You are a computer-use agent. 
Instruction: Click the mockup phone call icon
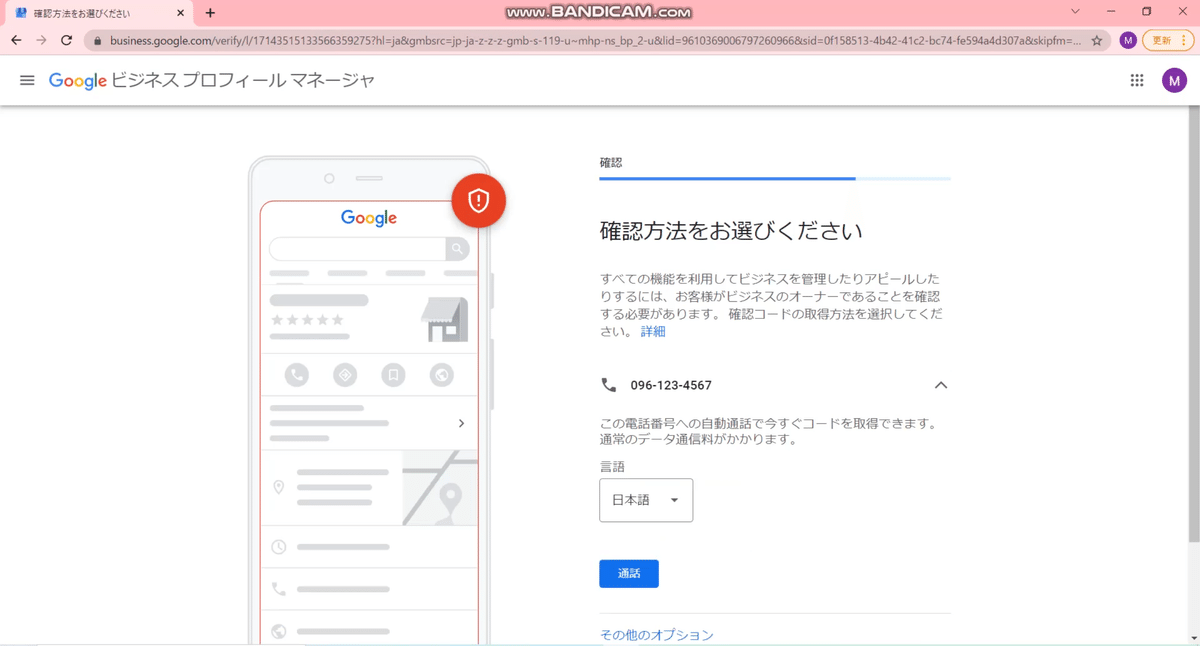point(296,375)
